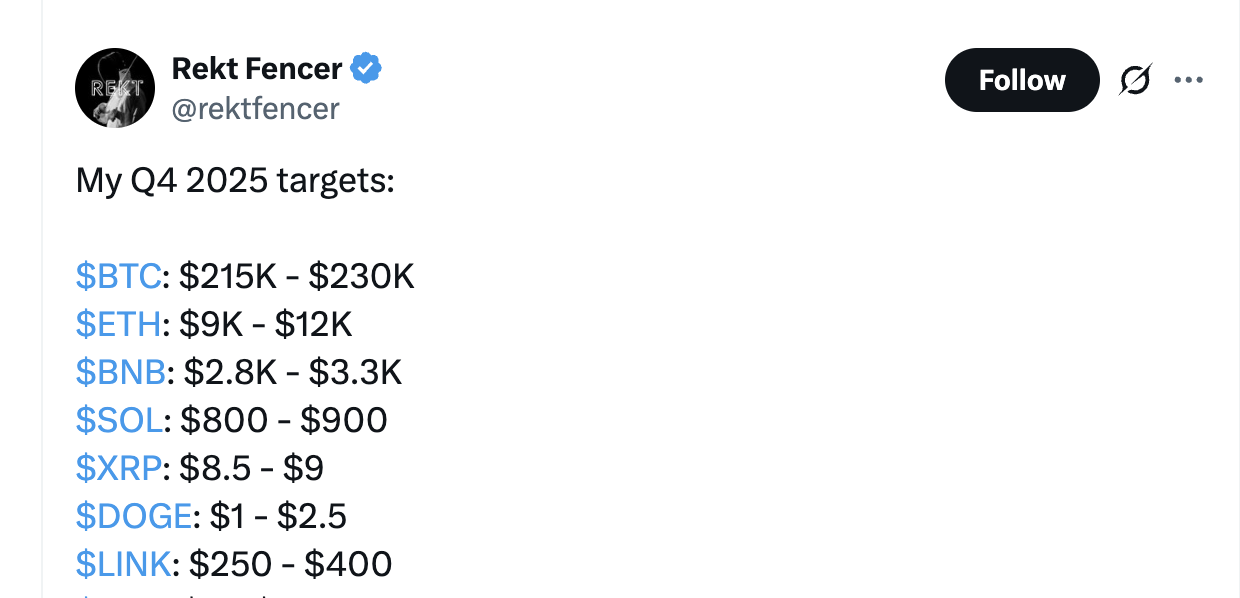Click the "My Q4 2025 targets:" text
This screenshot has height=598, width=1240.
(235, 181)
